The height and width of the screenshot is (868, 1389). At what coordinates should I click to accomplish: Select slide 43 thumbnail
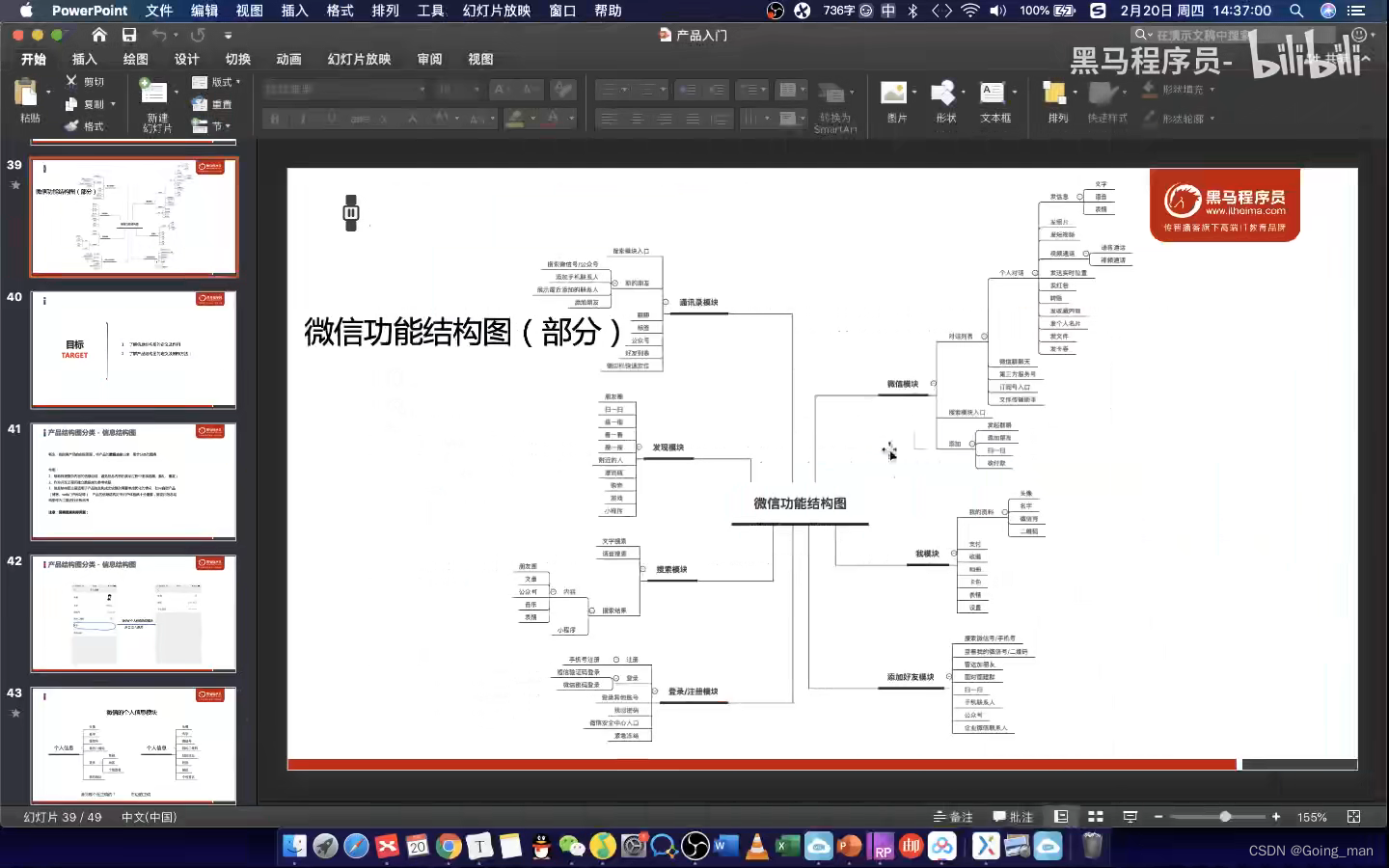click(x=133, y=745)
